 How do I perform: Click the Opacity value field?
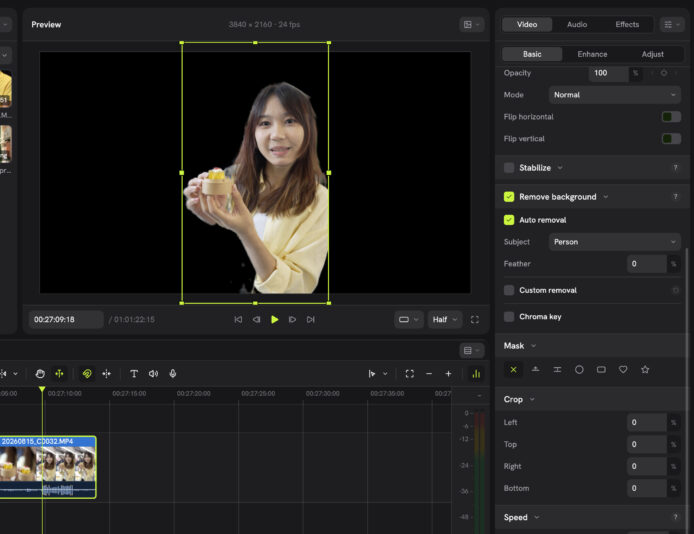608,73
